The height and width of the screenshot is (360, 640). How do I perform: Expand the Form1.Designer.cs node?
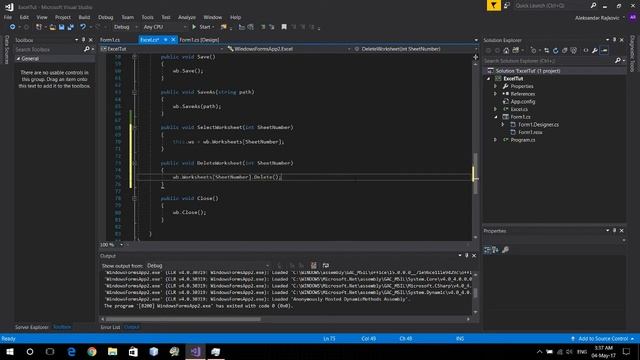click(x=503, y=124)
